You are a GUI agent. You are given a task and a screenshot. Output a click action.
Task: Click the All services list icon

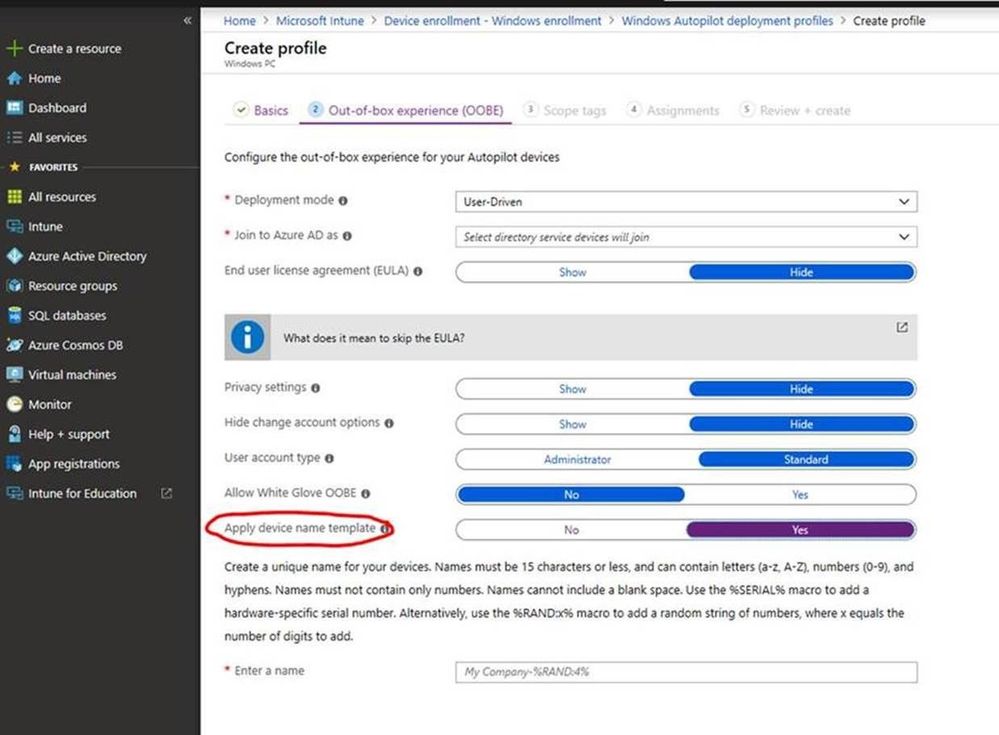[x=14, y=138]
